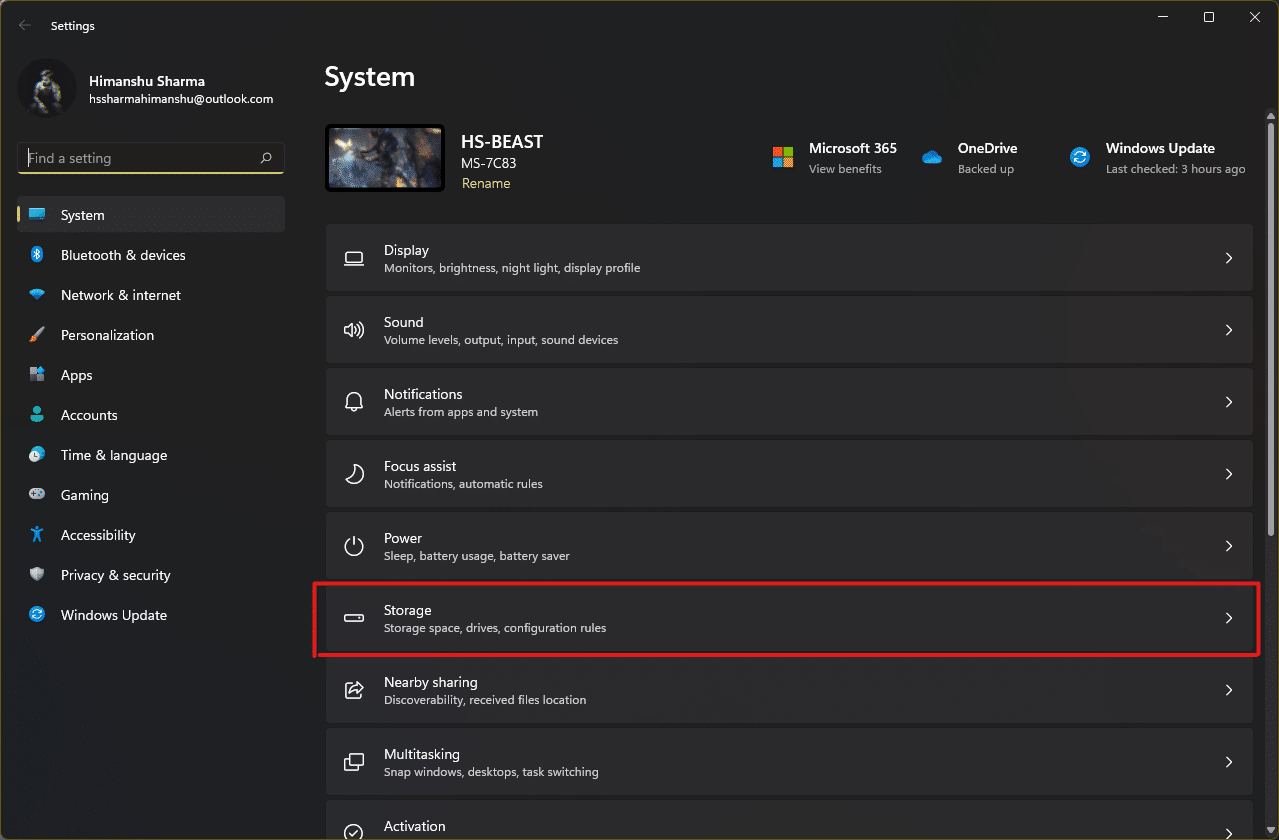1279x840 pixels.
Task: Click the Notifications bell icon
Action: point(354,402)
